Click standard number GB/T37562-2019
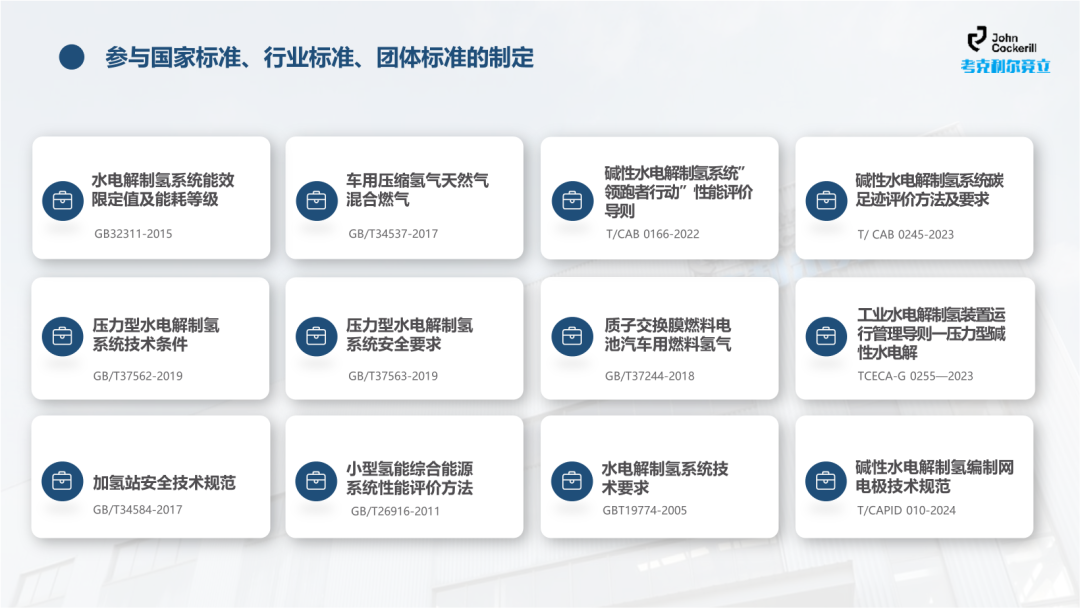The width and height of the screenshot is (1080, 608). point(138,376)
